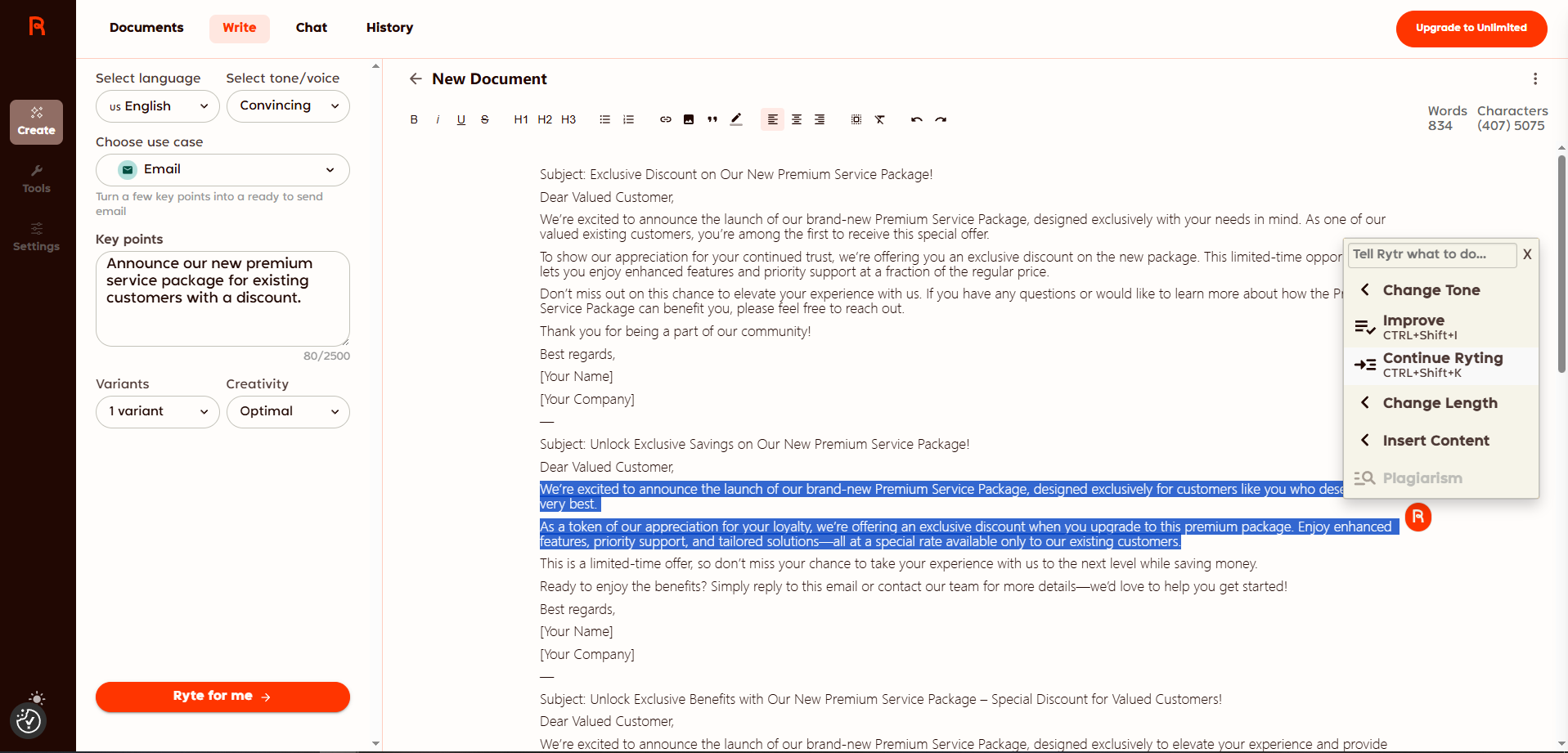Click the insert image icon
1568x753 pixels.
coord(689,119)
